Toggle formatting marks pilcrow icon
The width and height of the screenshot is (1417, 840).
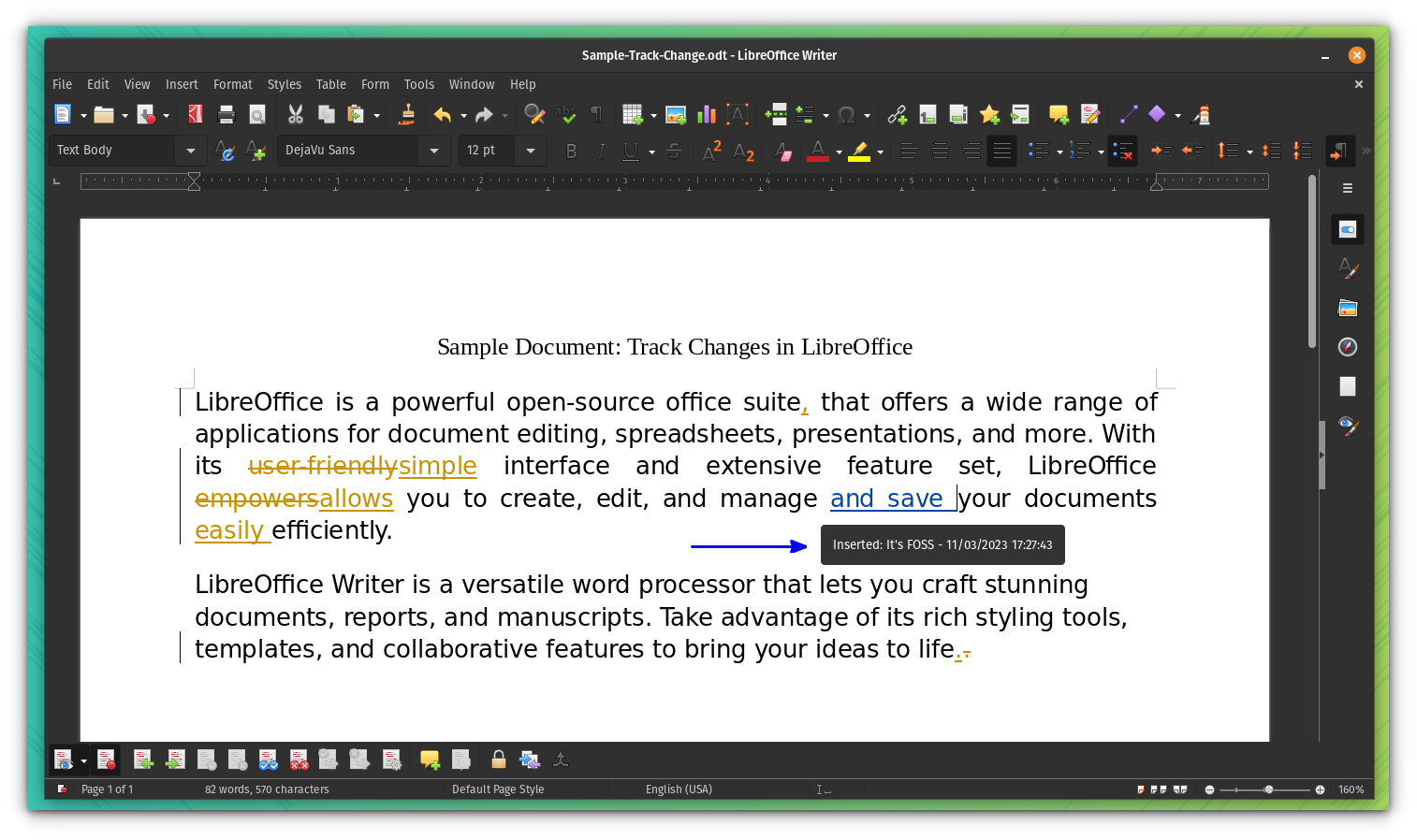pyautogui.click(x=596, y=114)
